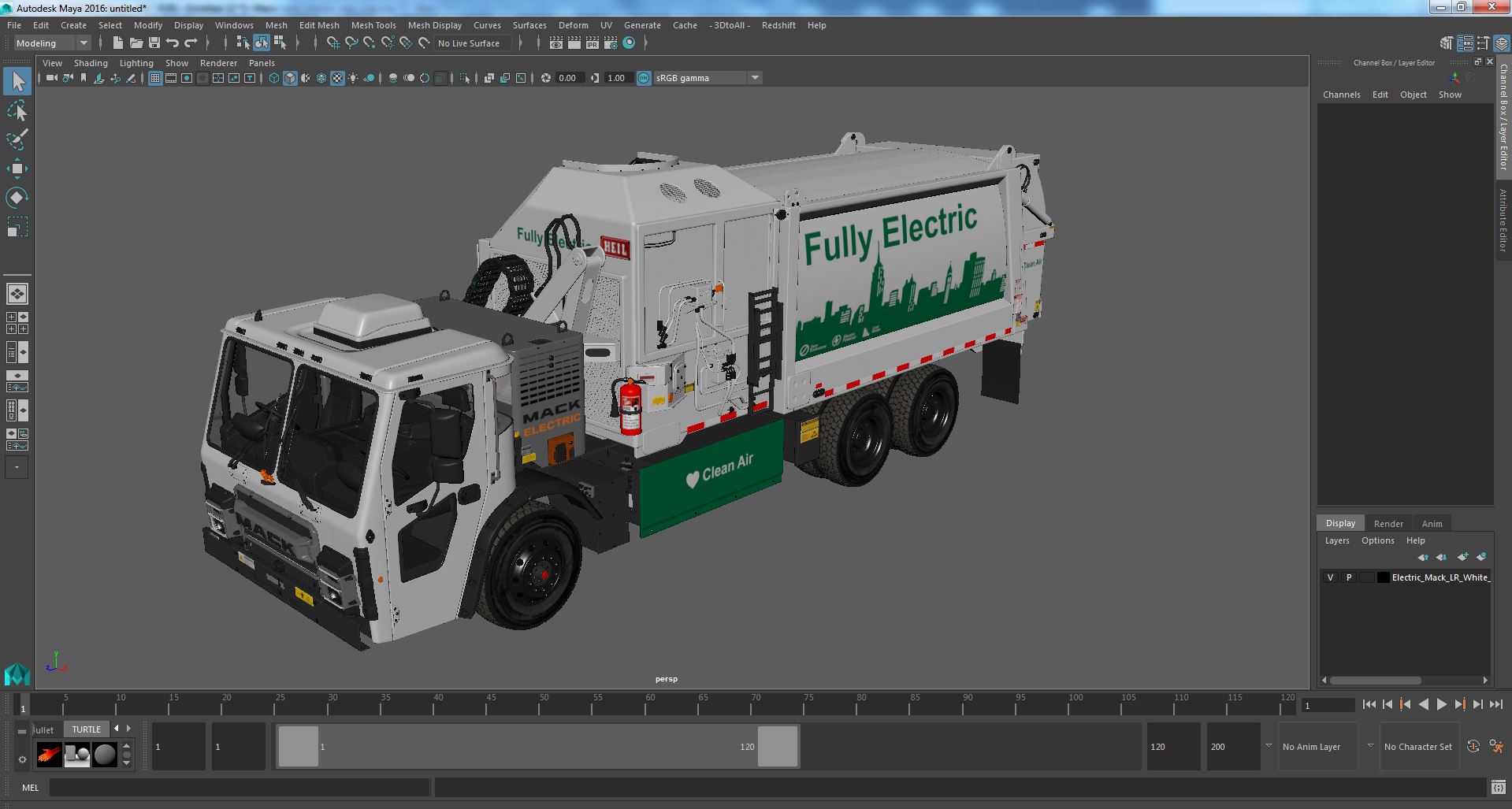The height and width of the screenshot is (809, 1512).
Task: Select by hierarchy mode icon
Action: click(243, 43)
